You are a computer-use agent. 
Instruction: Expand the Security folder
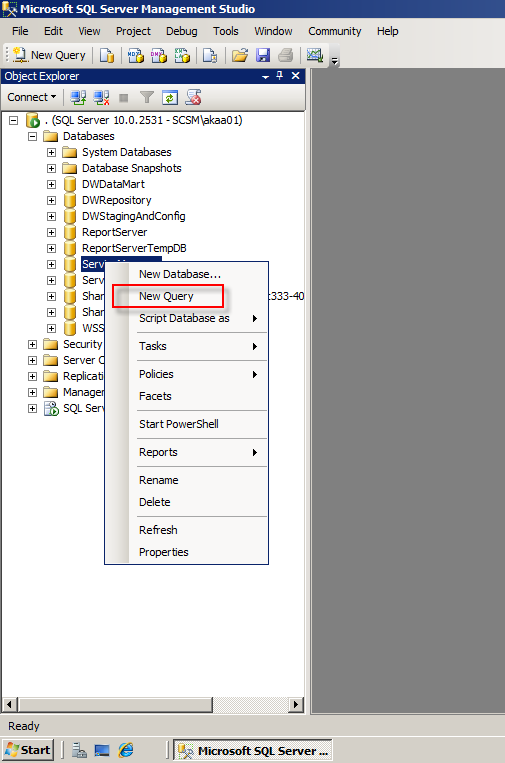tap(33, 345)
